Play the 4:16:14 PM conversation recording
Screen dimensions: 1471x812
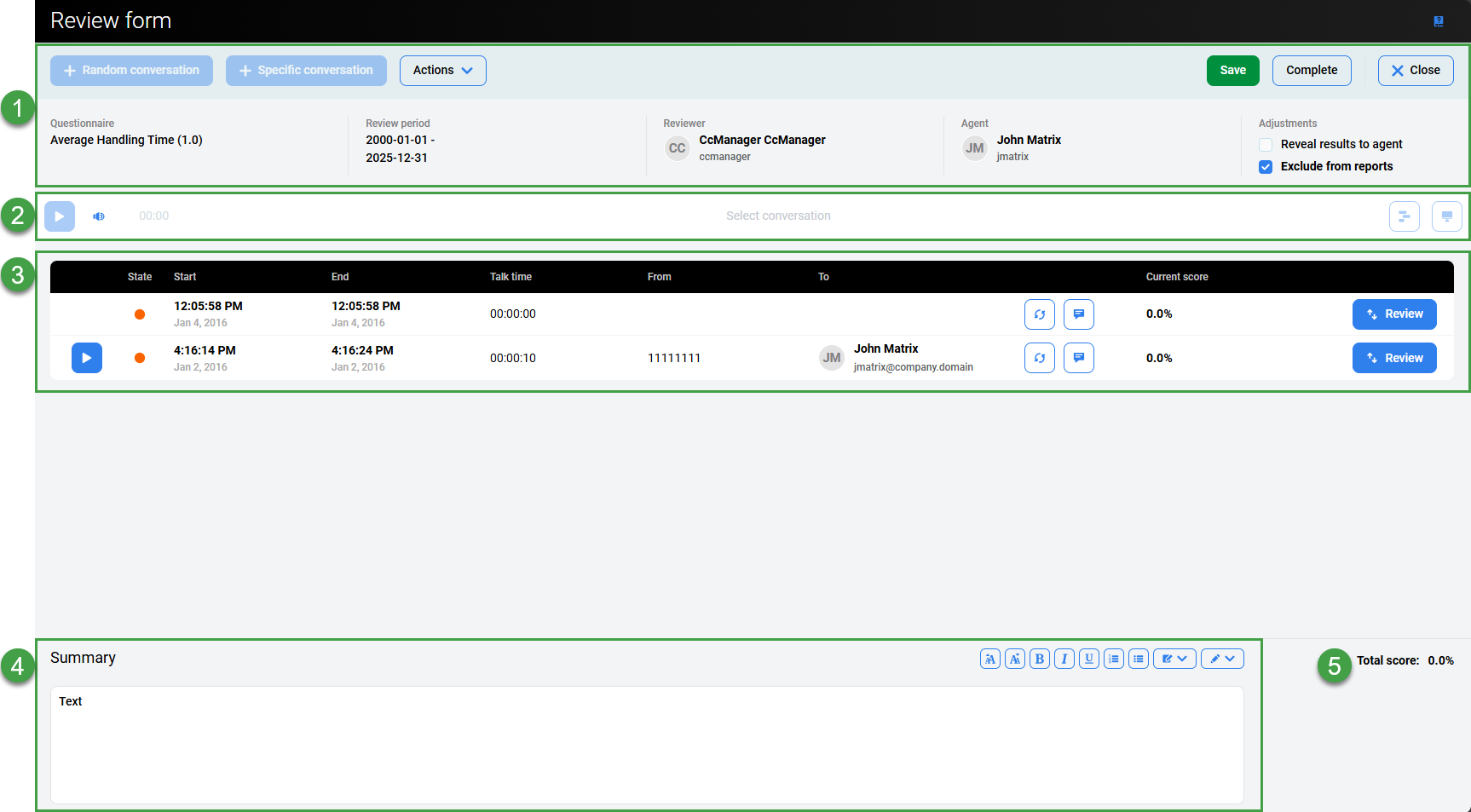[87, 358]
